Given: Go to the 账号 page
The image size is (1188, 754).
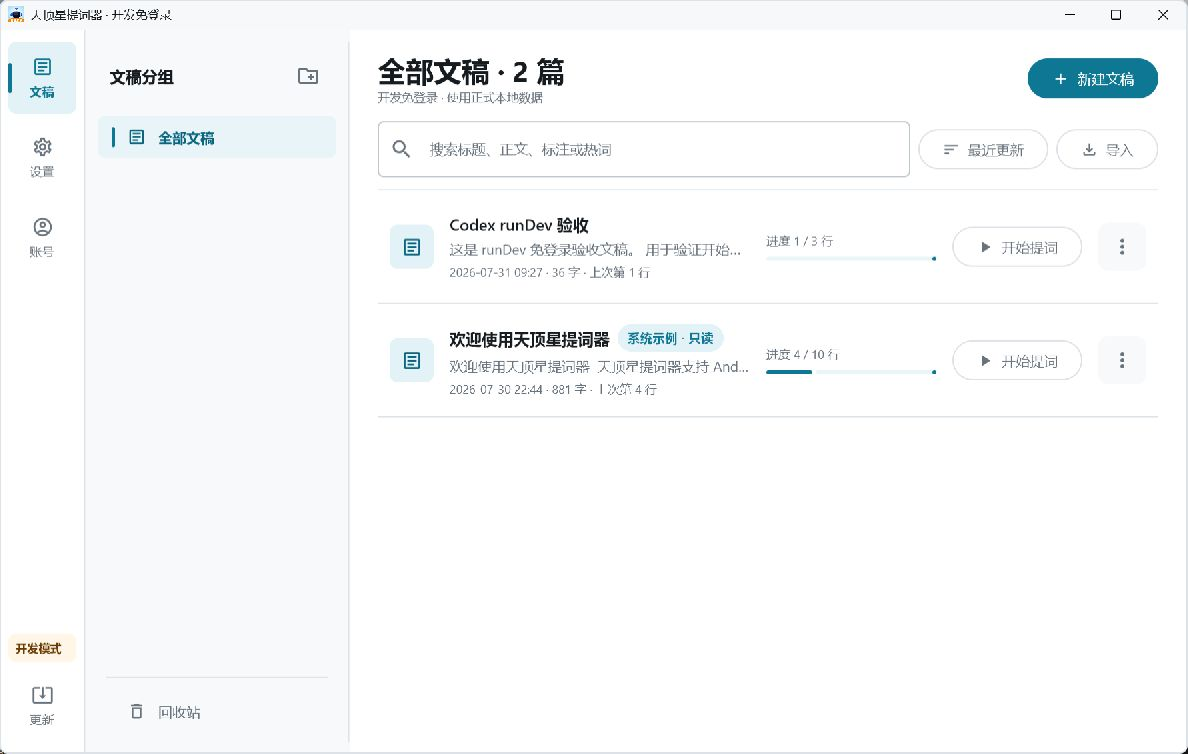Looking at the screenshot, I should [42, 238].
